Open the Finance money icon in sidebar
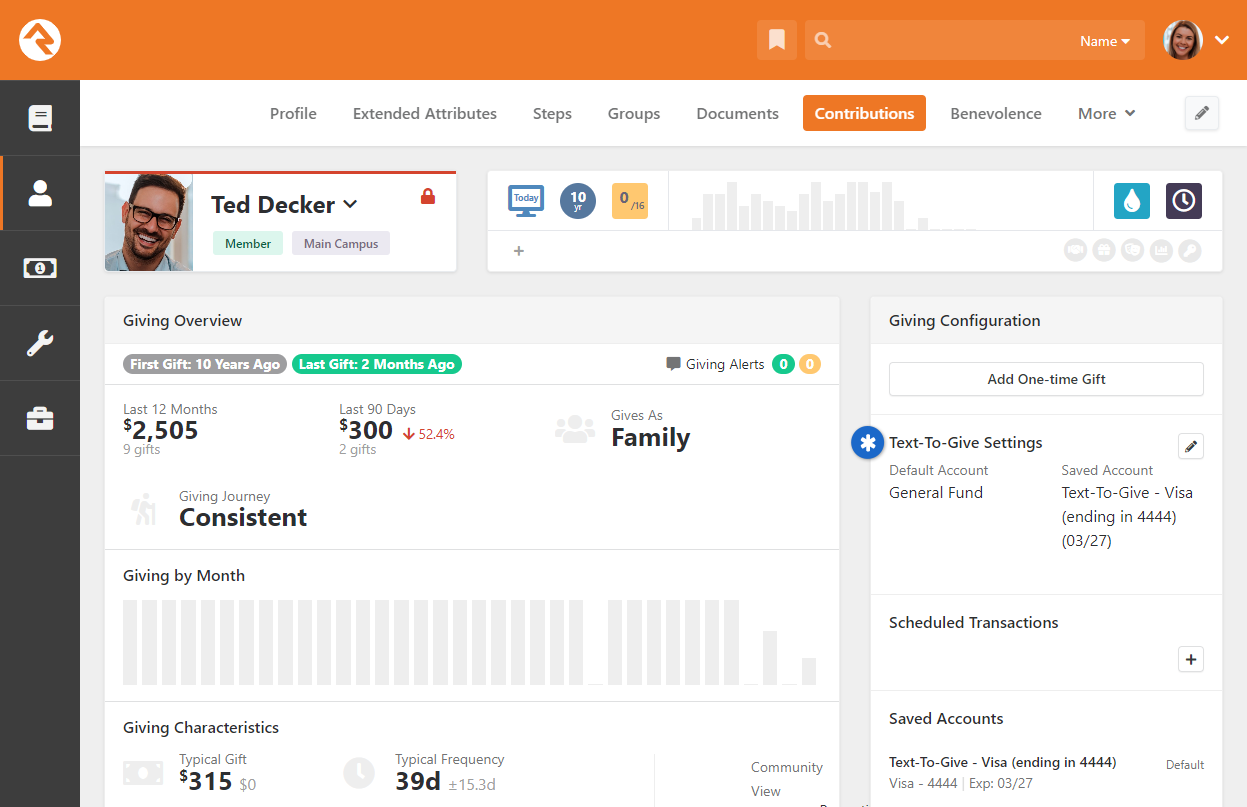The height and width of the screenshot is (807, 1247). click(40, 268)
